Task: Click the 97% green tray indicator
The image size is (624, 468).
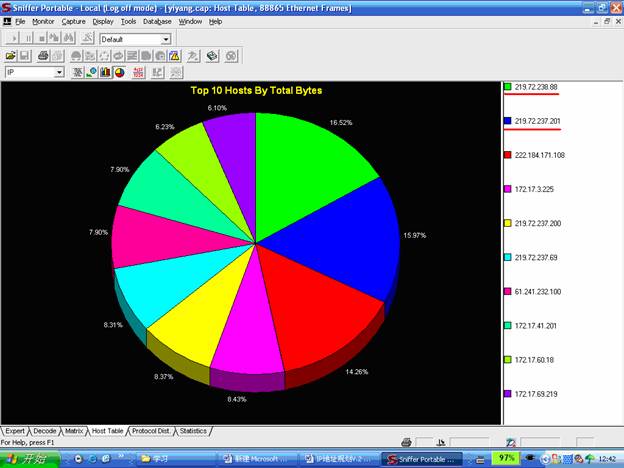Action: pyautogui.click(x=506, y=458)
